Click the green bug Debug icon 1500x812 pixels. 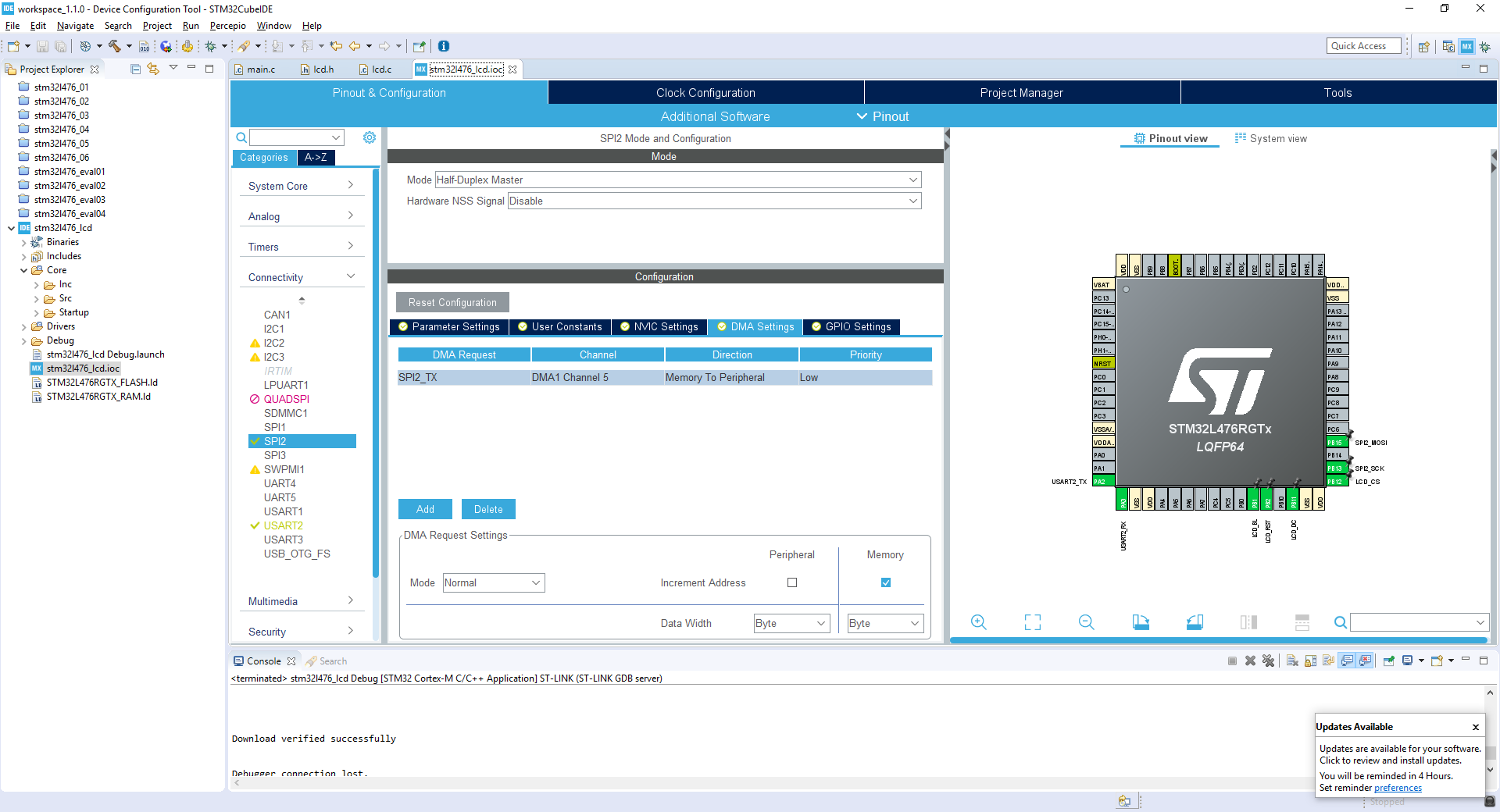coord(210,46)
